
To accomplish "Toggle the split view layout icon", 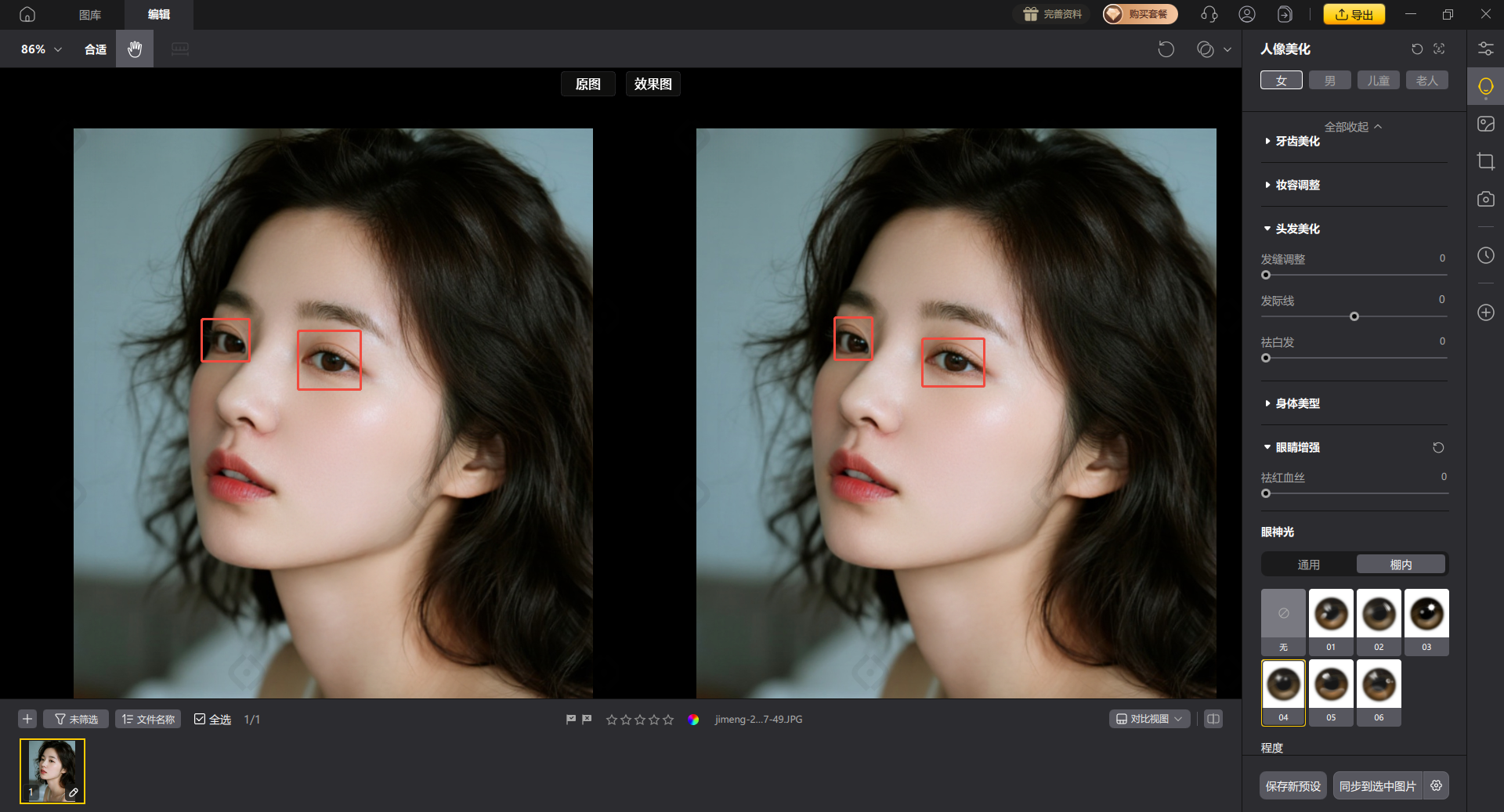I will (x=1213, y=719).
